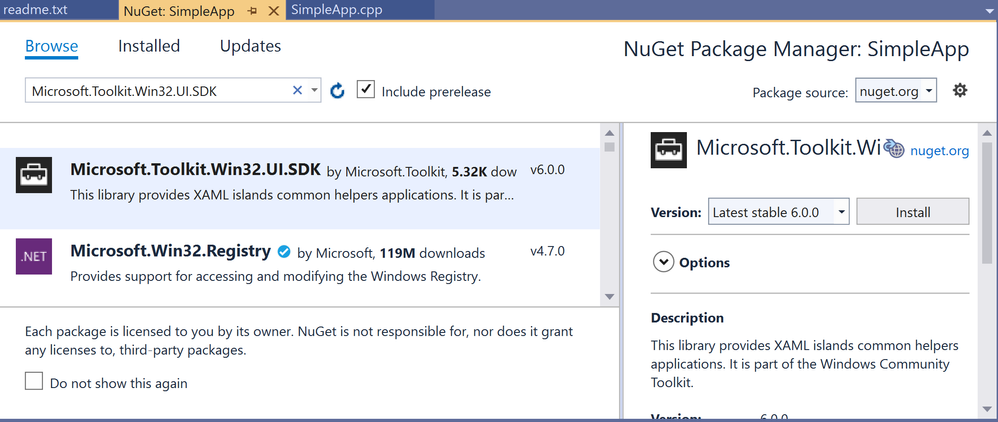Click the v4.7.0 version label
The width and height of the screenshot is (998, 422).
click(547, 251)
